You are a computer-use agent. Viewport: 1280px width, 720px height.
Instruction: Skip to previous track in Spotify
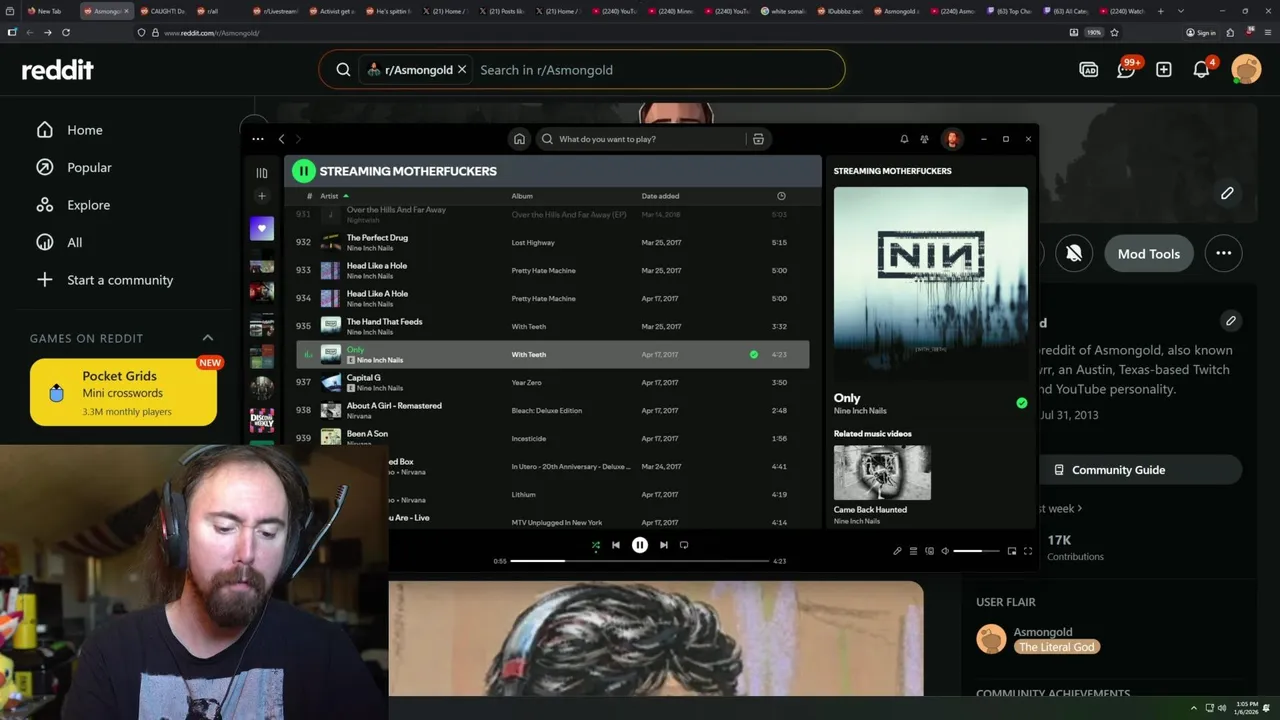pos(616,545)
